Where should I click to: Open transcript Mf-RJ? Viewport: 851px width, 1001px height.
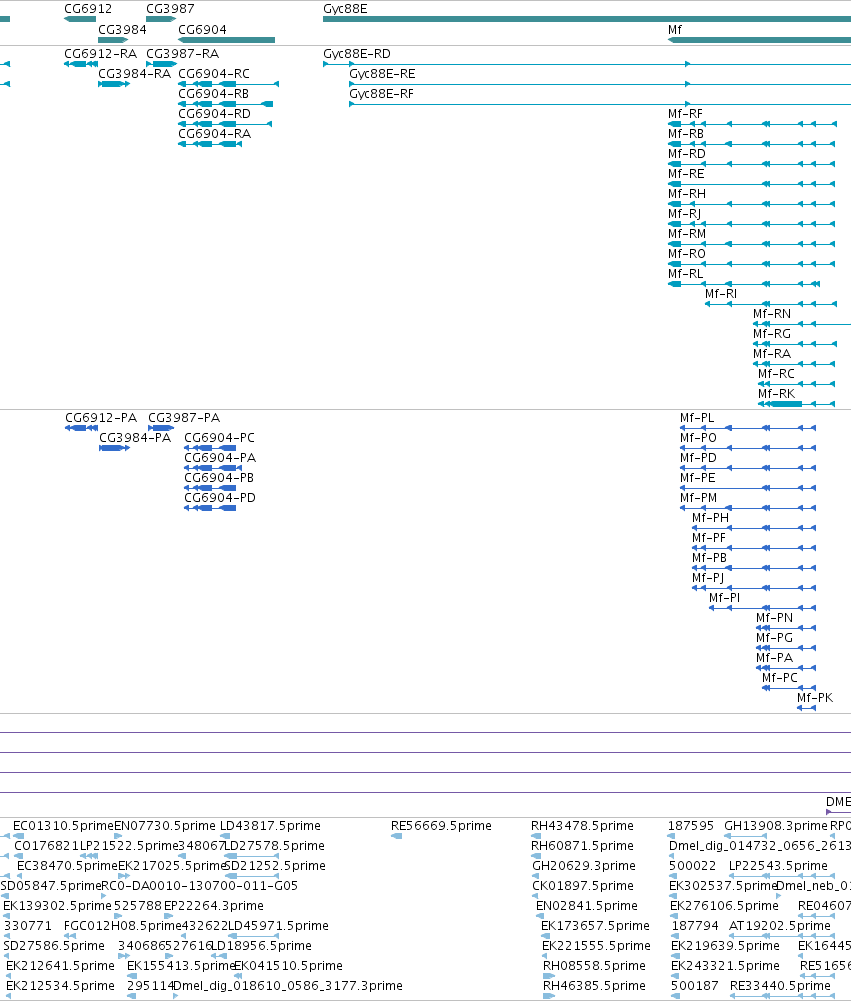(684, 213)
